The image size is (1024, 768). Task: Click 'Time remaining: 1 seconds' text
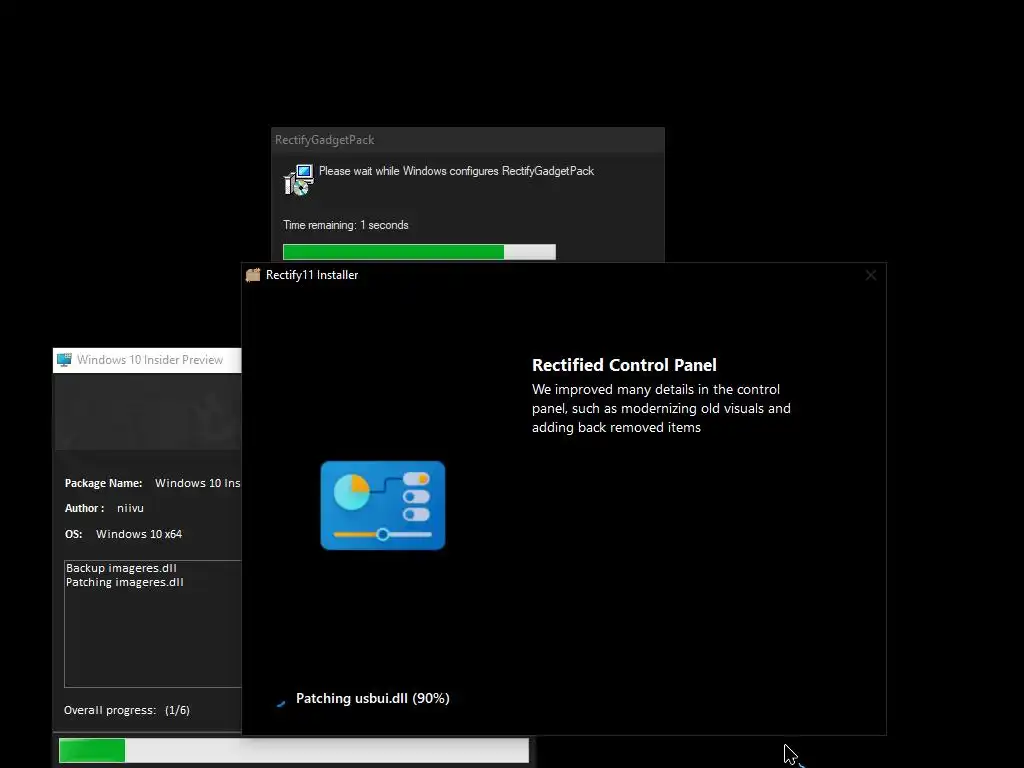pyautogui.click(x=345, y=225)
